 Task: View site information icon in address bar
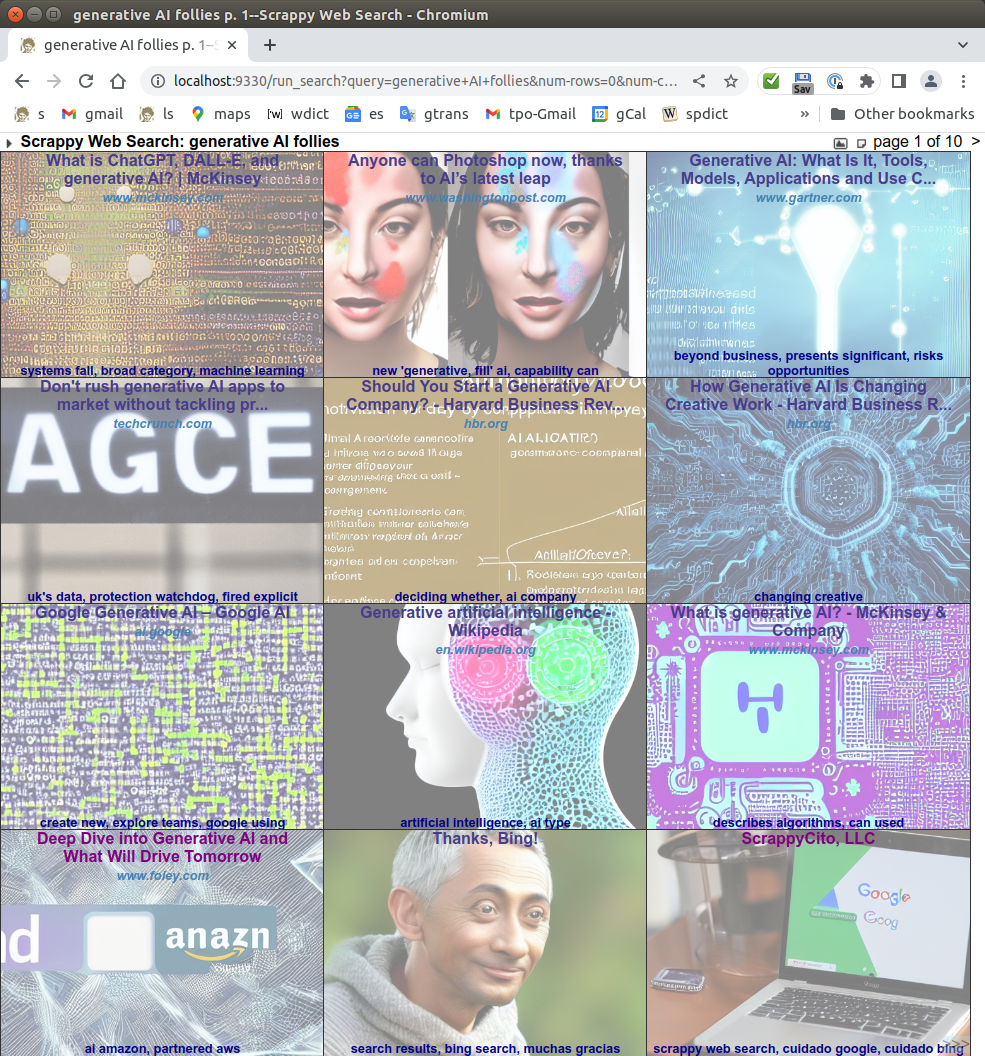coord(158,81)
